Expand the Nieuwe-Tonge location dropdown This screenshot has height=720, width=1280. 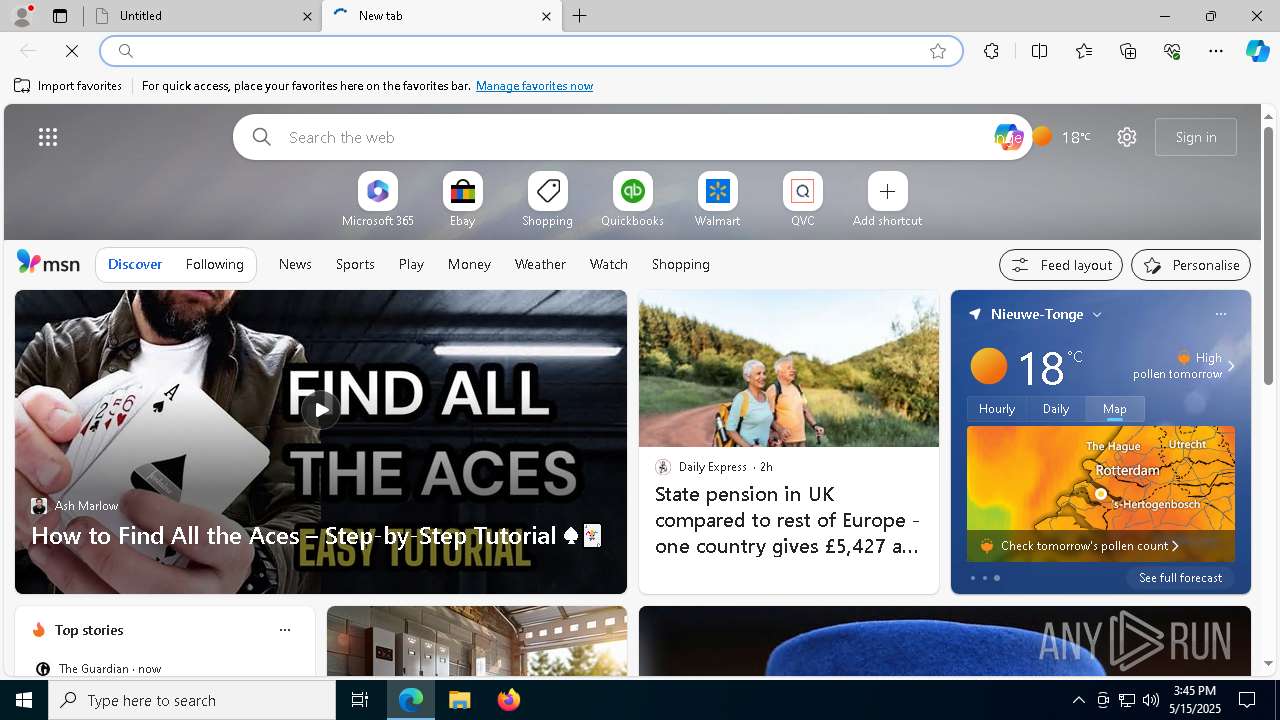[x=1097, y=314]
